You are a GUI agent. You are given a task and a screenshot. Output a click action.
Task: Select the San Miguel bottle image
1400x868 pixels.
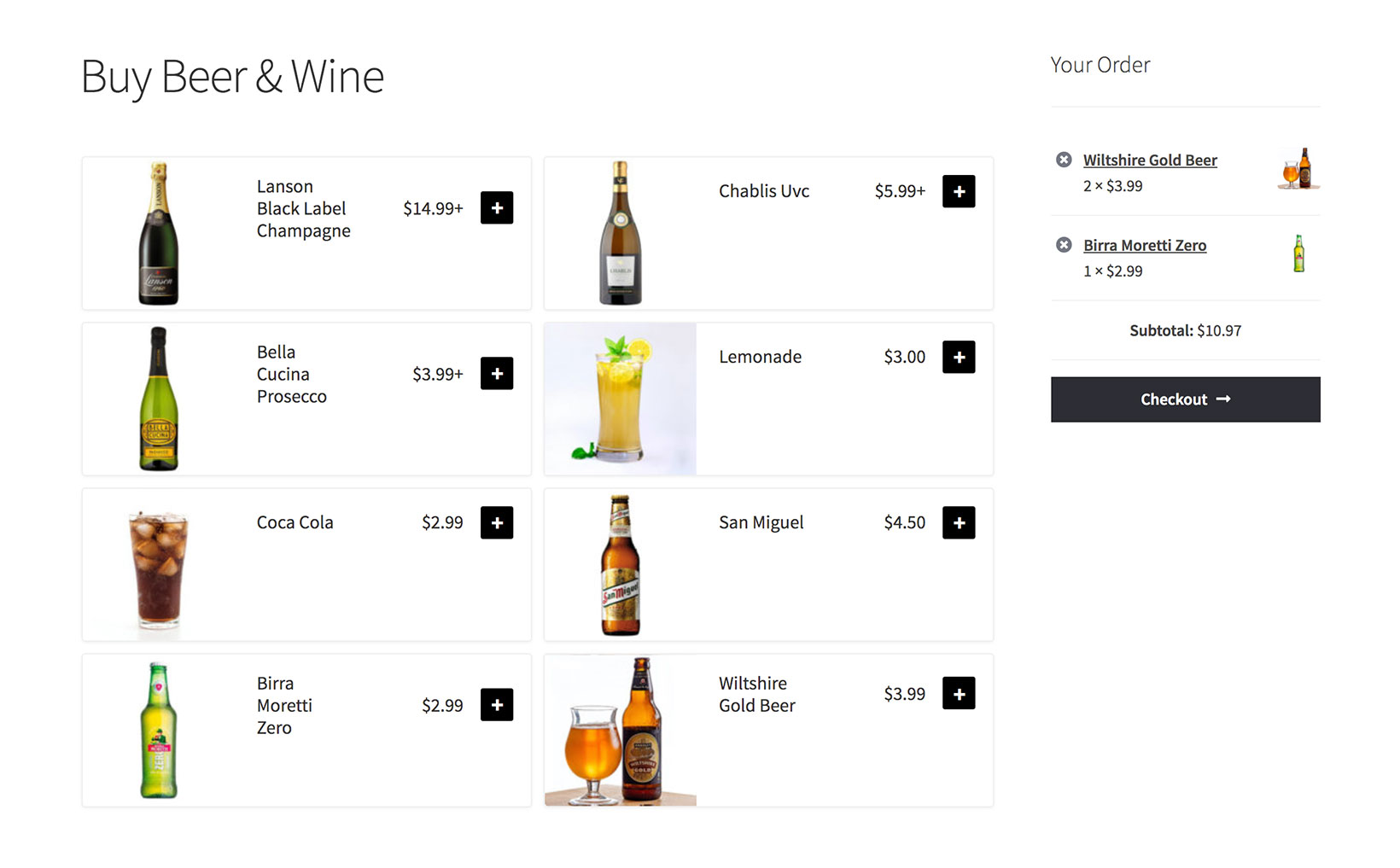621,565
